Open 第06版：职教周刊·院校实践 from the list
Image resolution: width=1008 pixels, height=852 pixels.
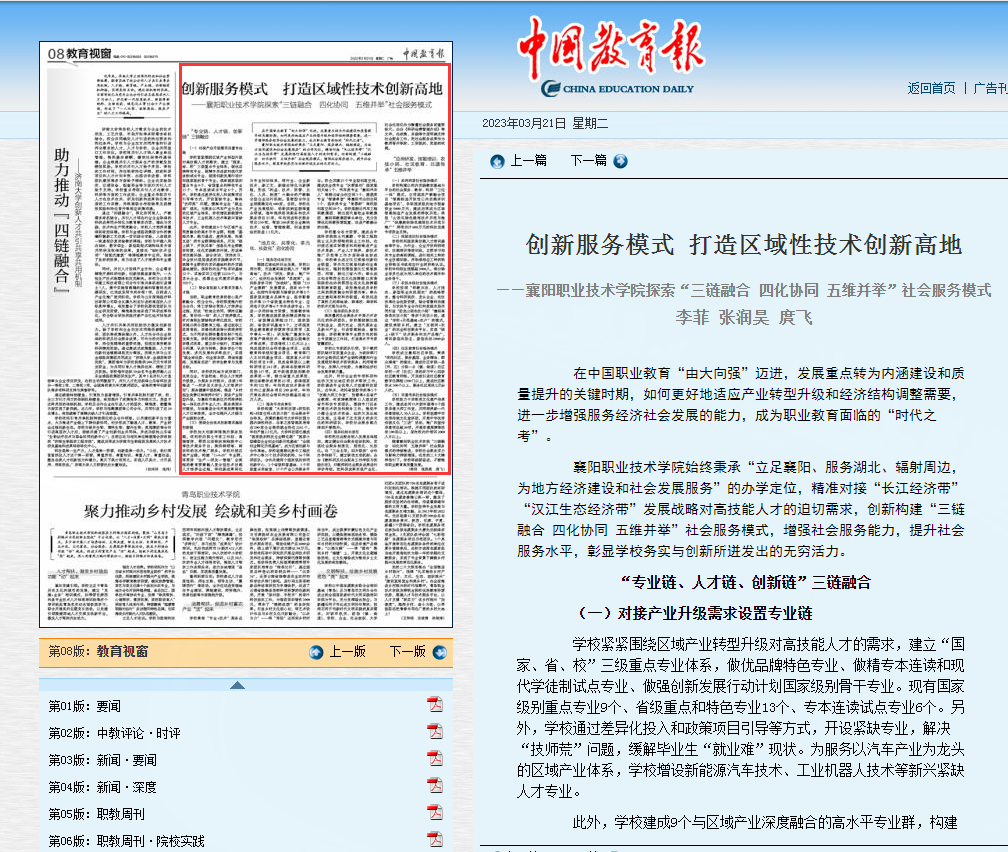pyautogui.click(x=127, y=841)
